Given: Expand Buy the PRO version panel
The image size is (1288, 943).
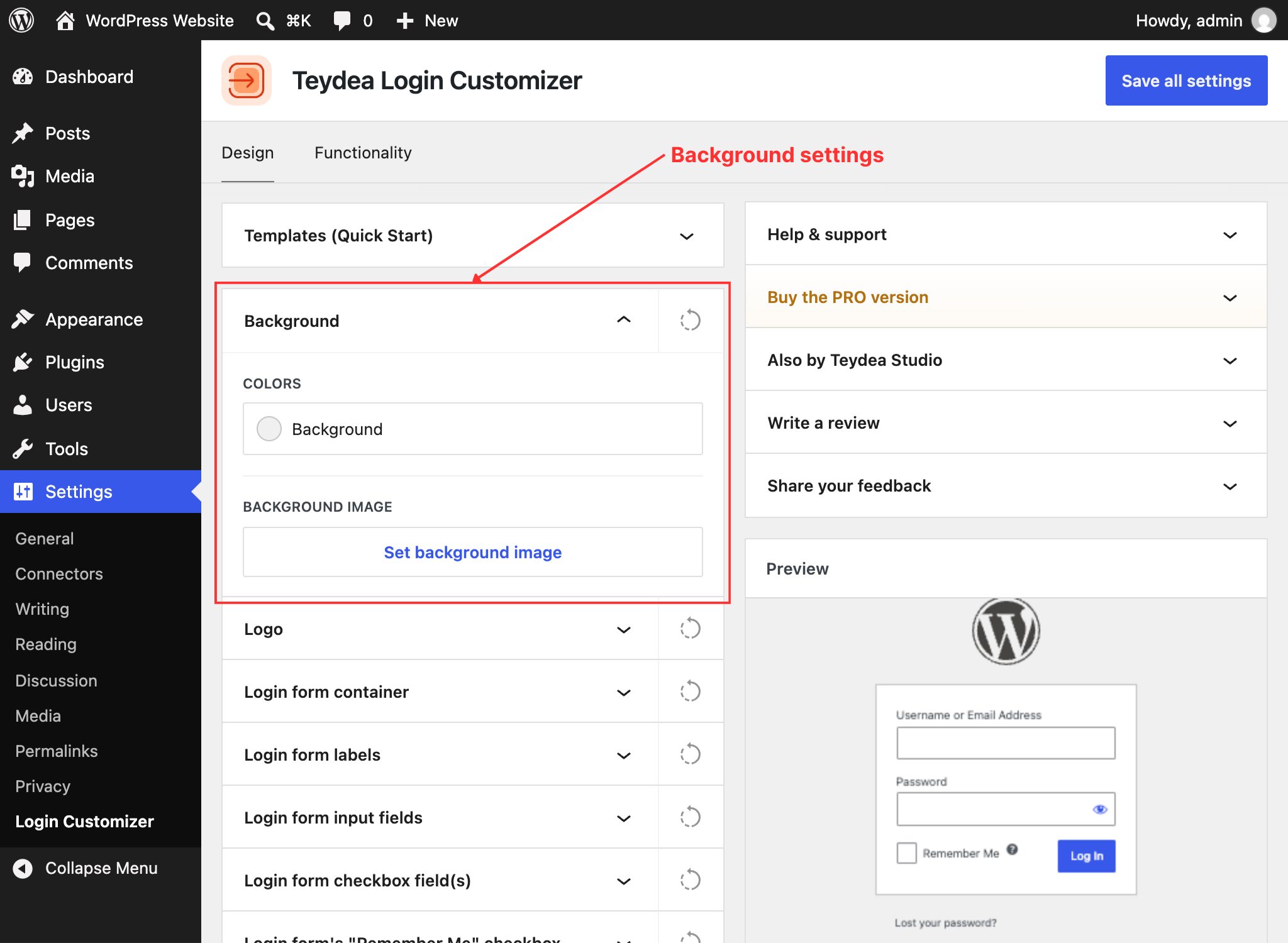Looking at the screenshot, I should 1006,297.
